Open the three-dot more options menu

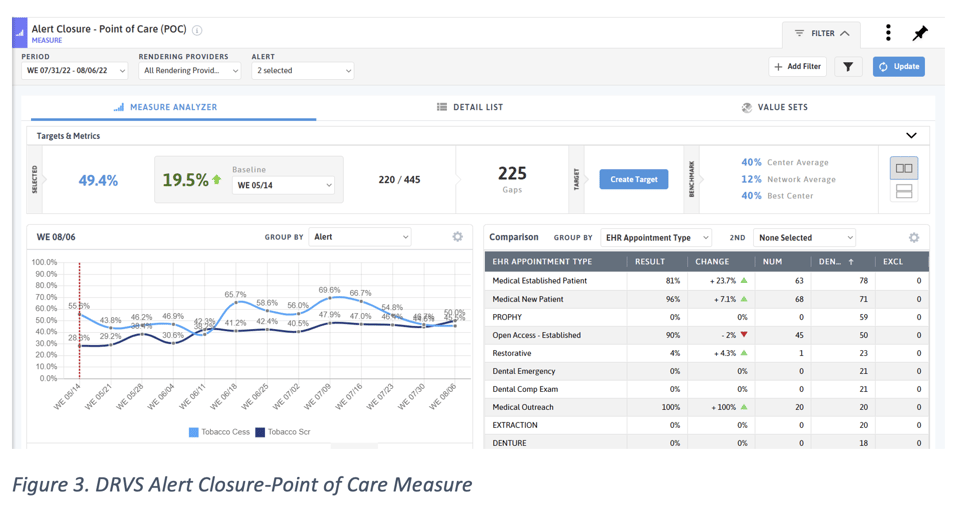point(888,33)
